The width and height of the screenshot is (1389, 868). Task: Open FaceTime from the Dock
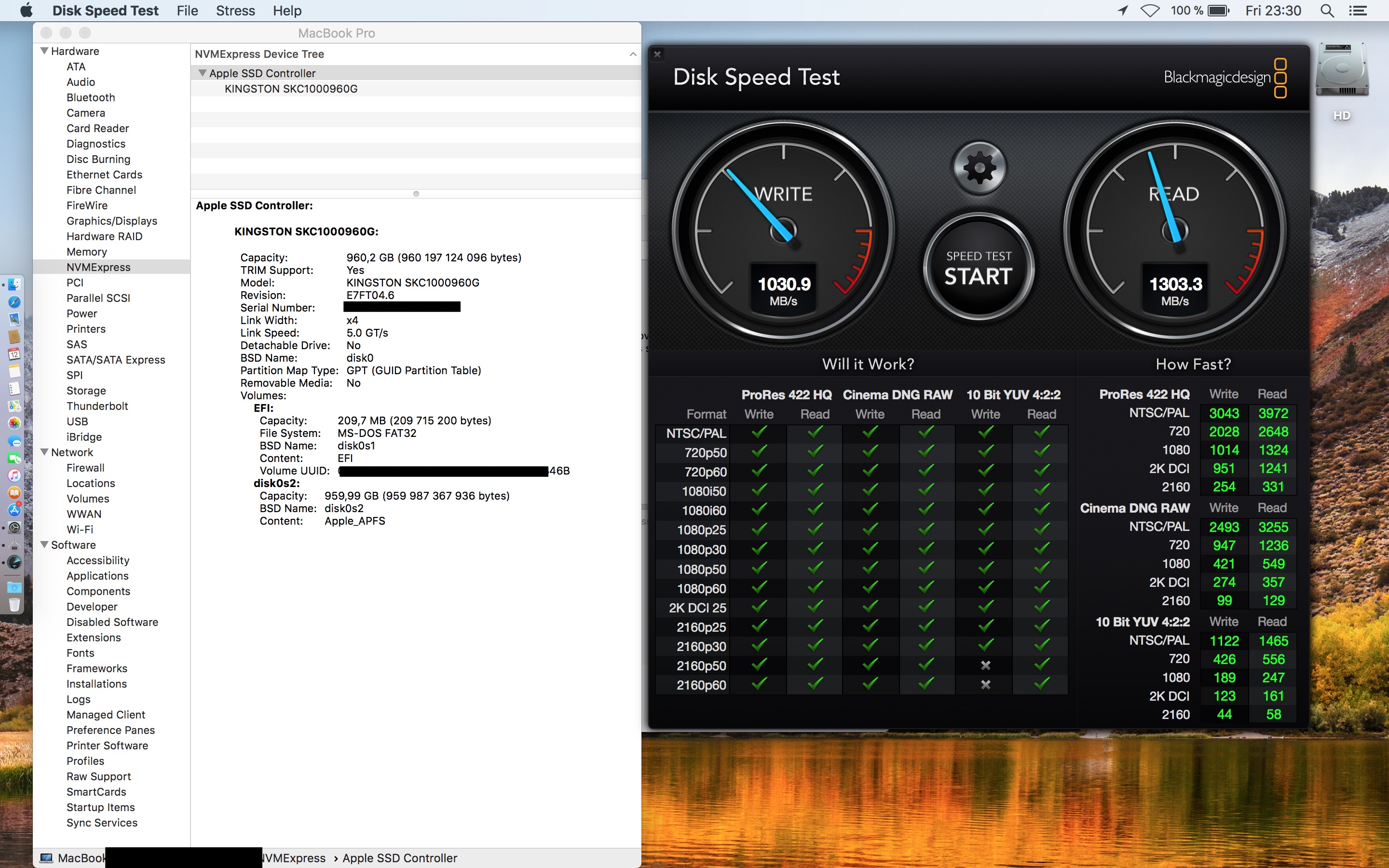pyautogui.click(x=14, y=458)
